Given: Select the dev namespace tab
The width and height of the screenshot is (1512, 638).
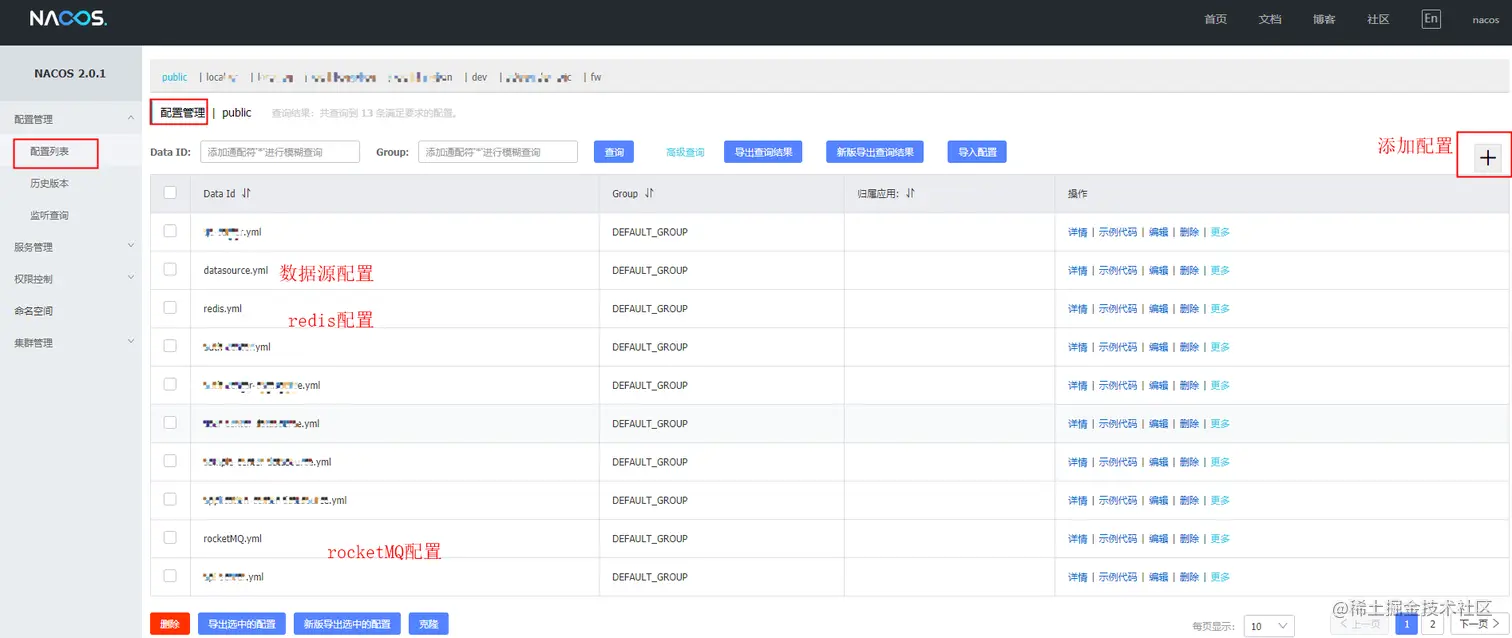Looking at the screenshot, I should tap(479, 77).
